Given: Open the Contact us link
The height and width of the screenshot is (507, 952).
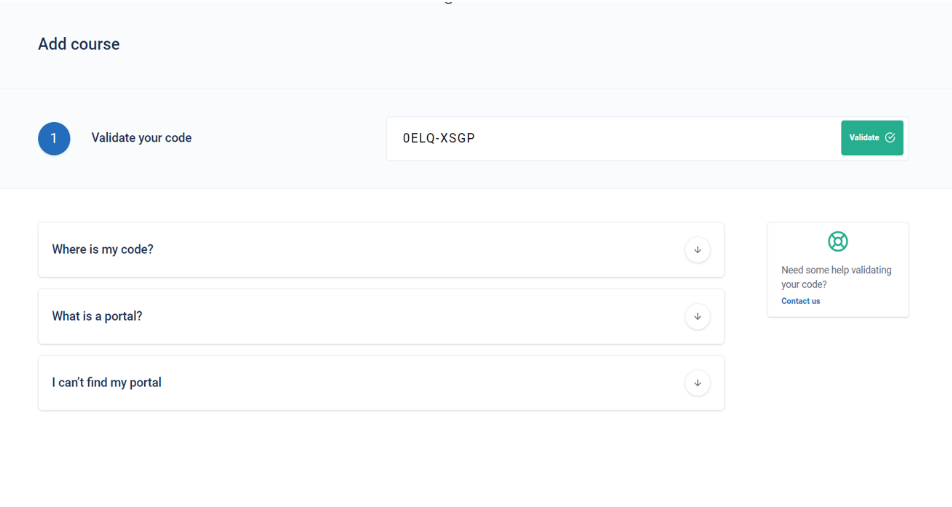Looking at the screenshot, I should pos(800,301).
